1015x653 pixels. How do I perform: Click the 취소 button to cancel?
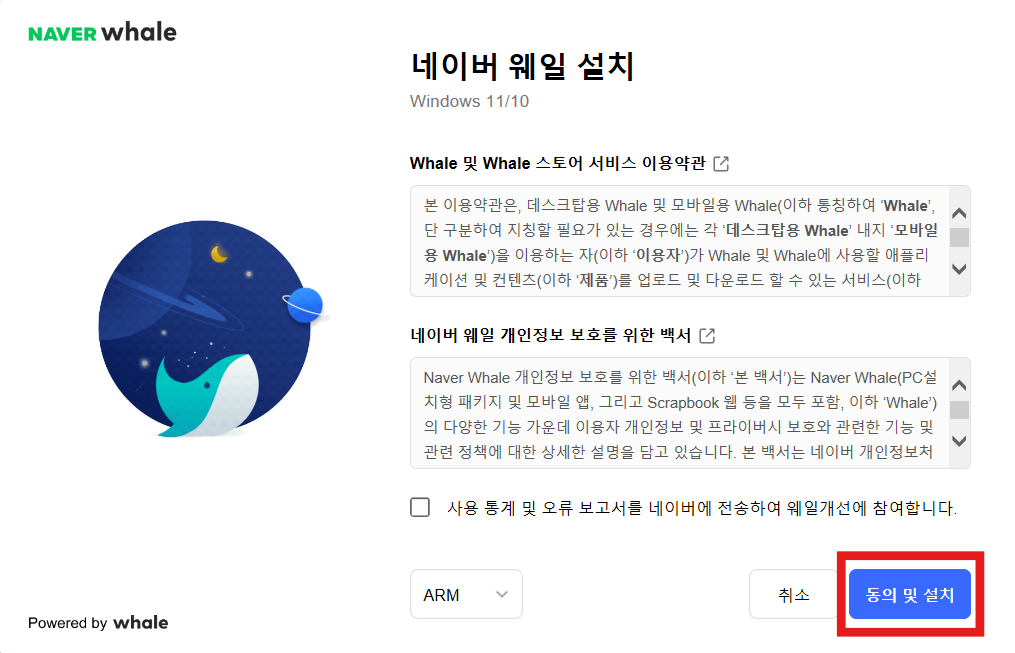click(793, 593)
